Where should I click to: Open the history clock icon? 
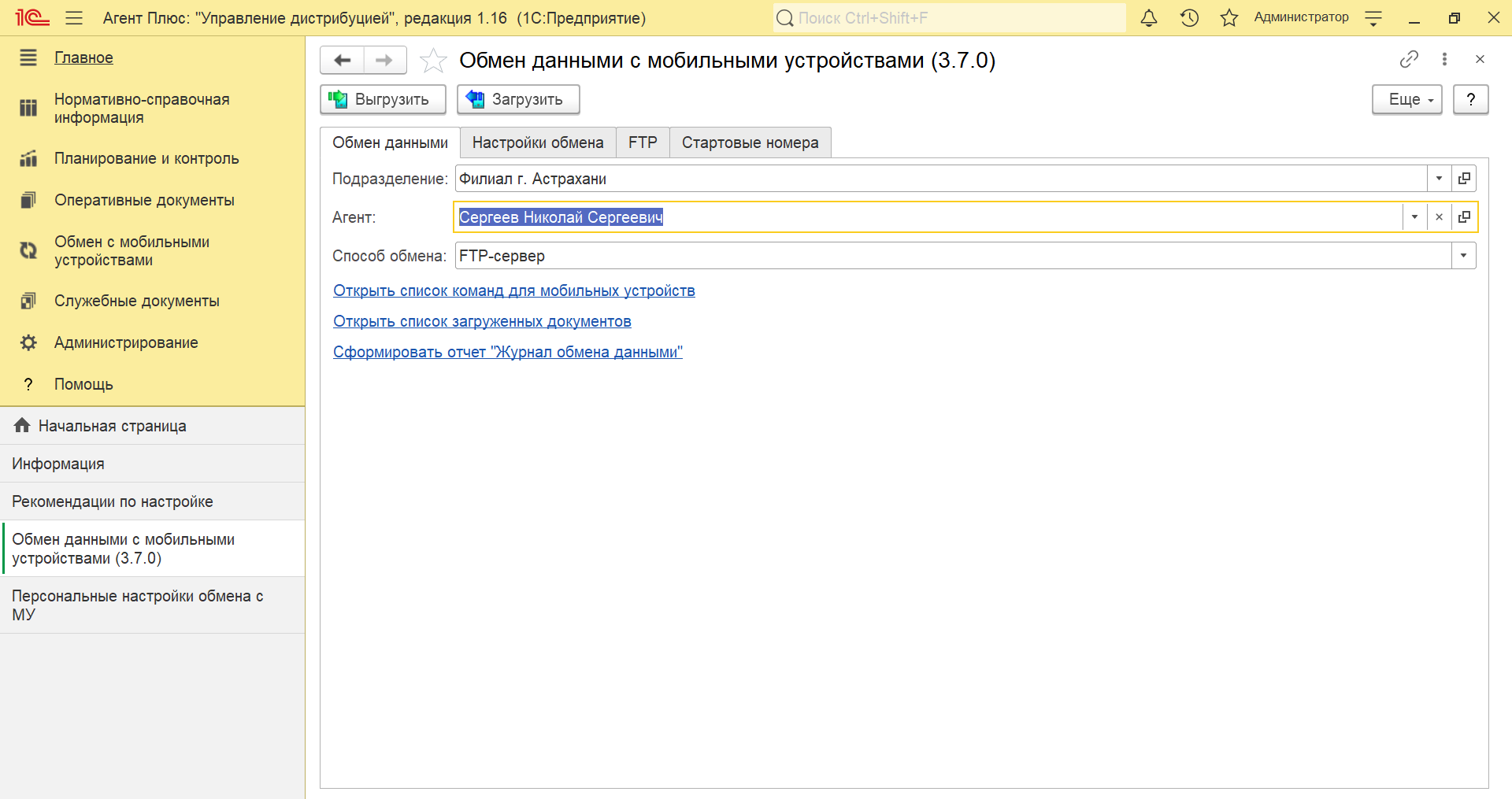tap(1189, 18)
